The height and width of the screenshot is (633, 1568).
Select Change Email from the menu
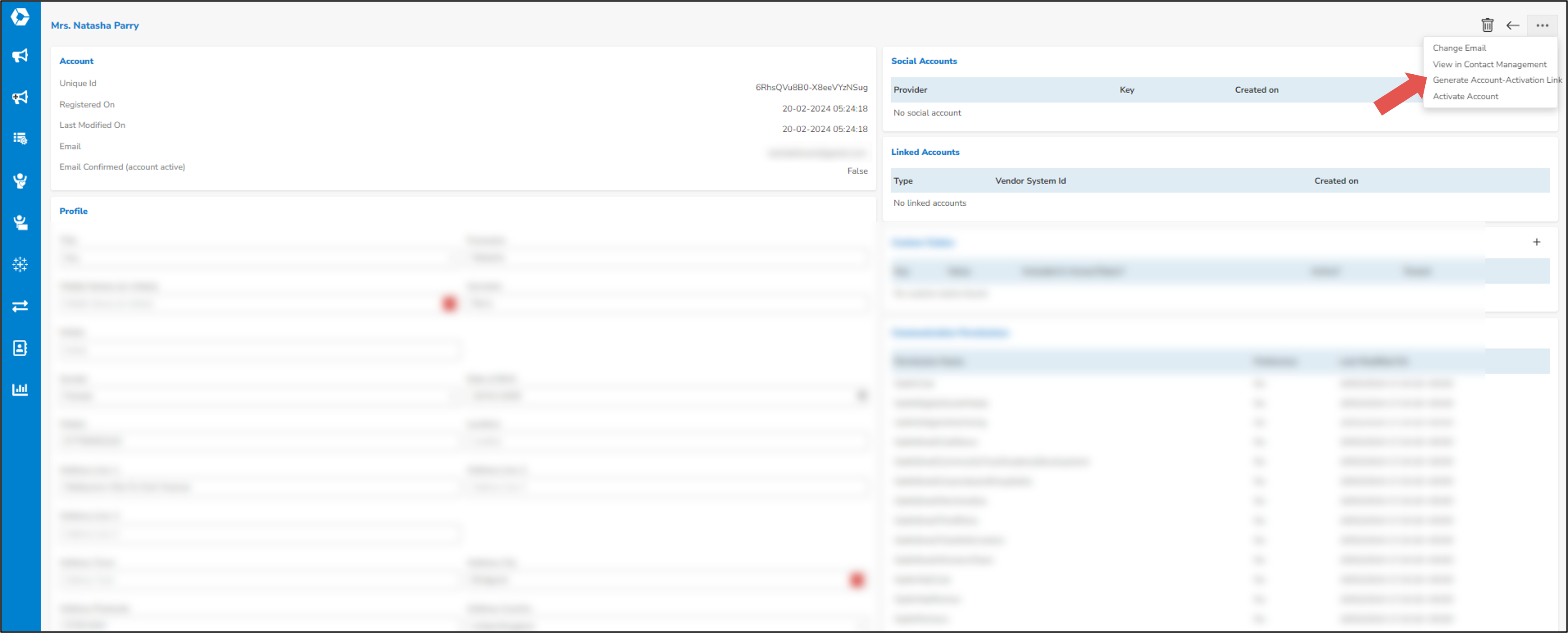point(1459,48)
